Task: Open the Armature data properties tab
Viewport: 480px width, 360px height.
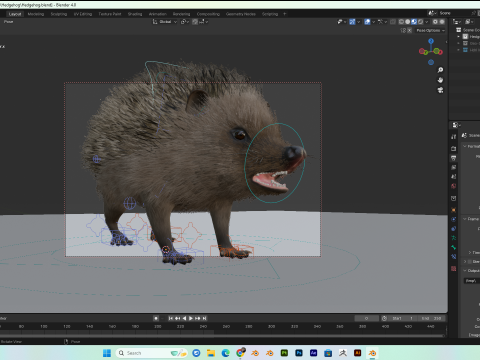Action: [454, 238]
